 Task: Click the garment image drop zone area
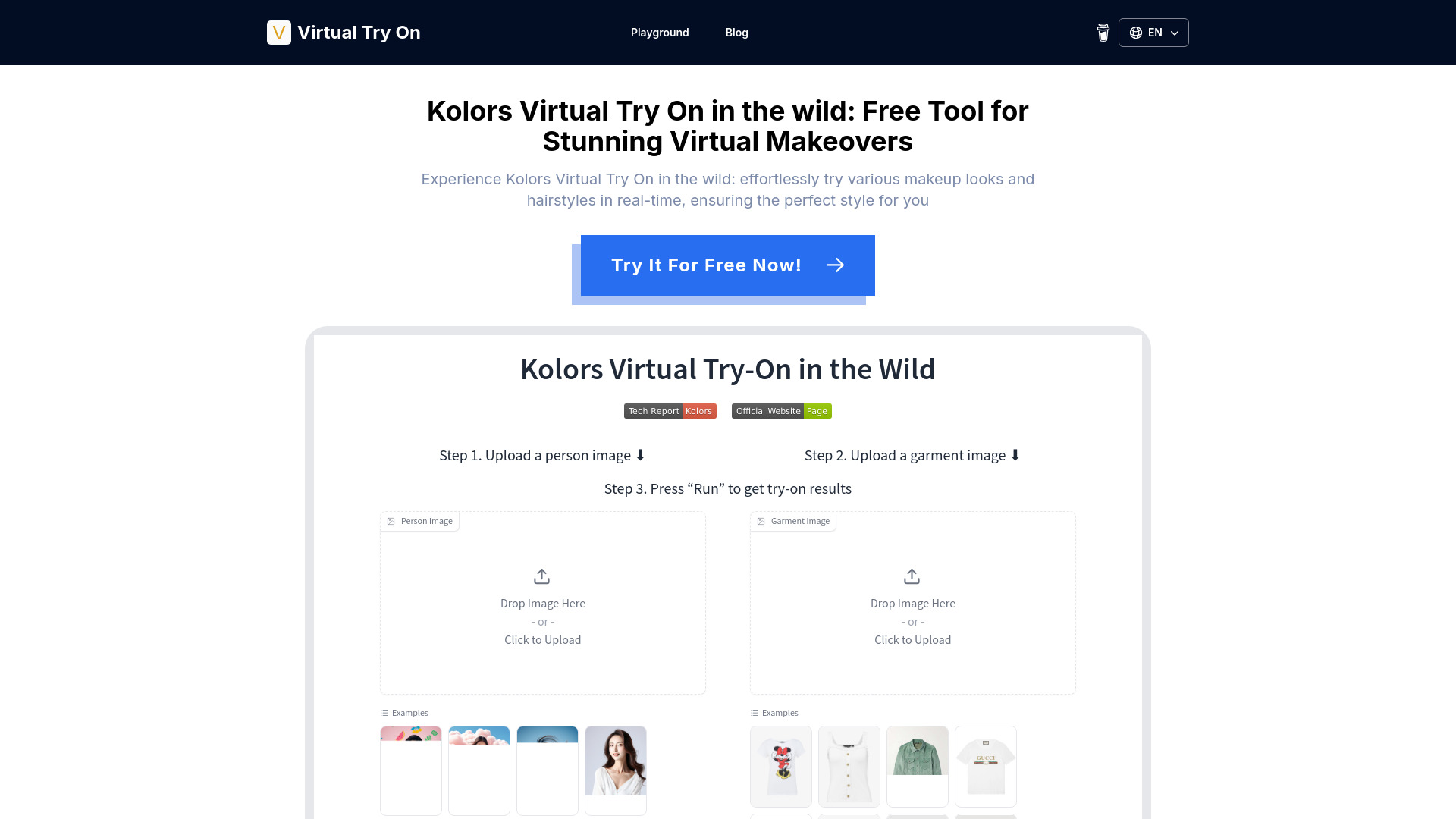coord(913,603)
